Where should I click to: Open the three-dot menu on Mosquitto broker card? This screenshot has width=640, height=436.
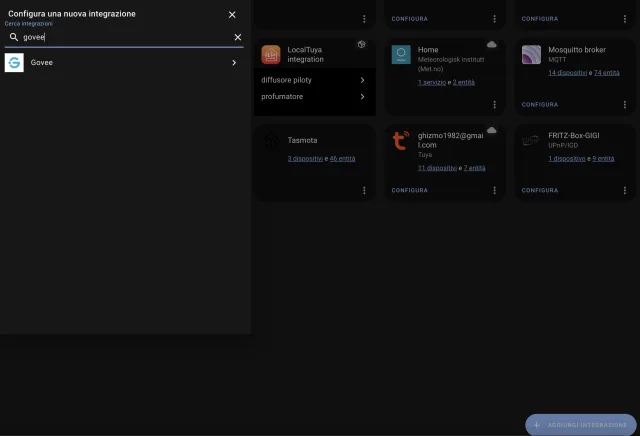(624, 104)
